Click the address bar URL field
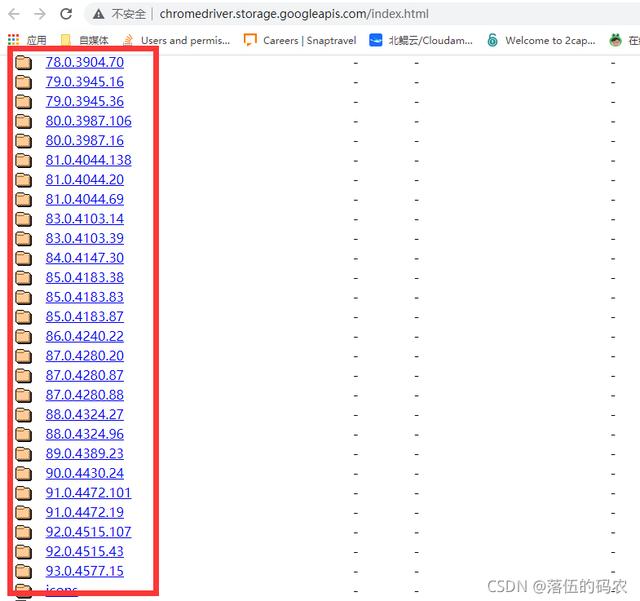 tap(294, 14)
